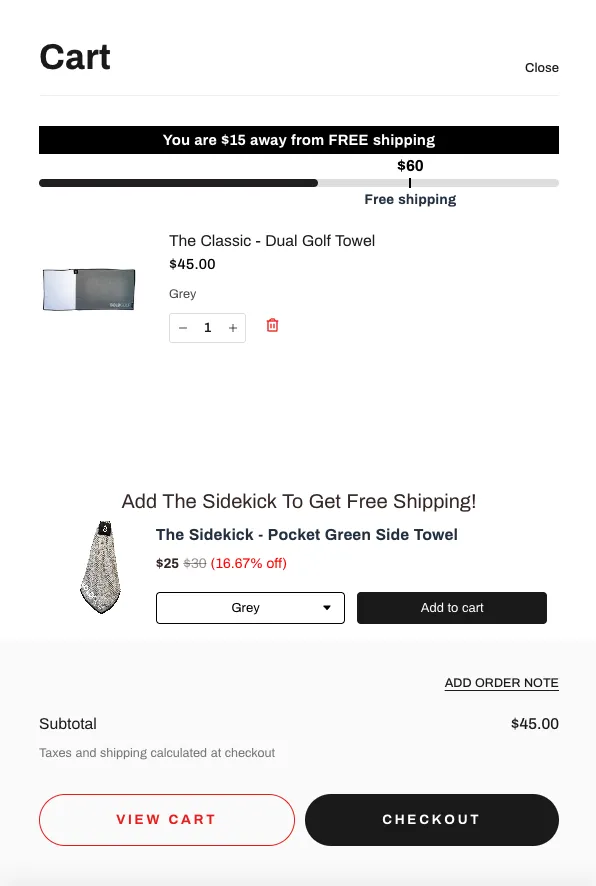596x886 pixels.
Task: Click the Sidekick towel product image
Action: pos(102,567)
